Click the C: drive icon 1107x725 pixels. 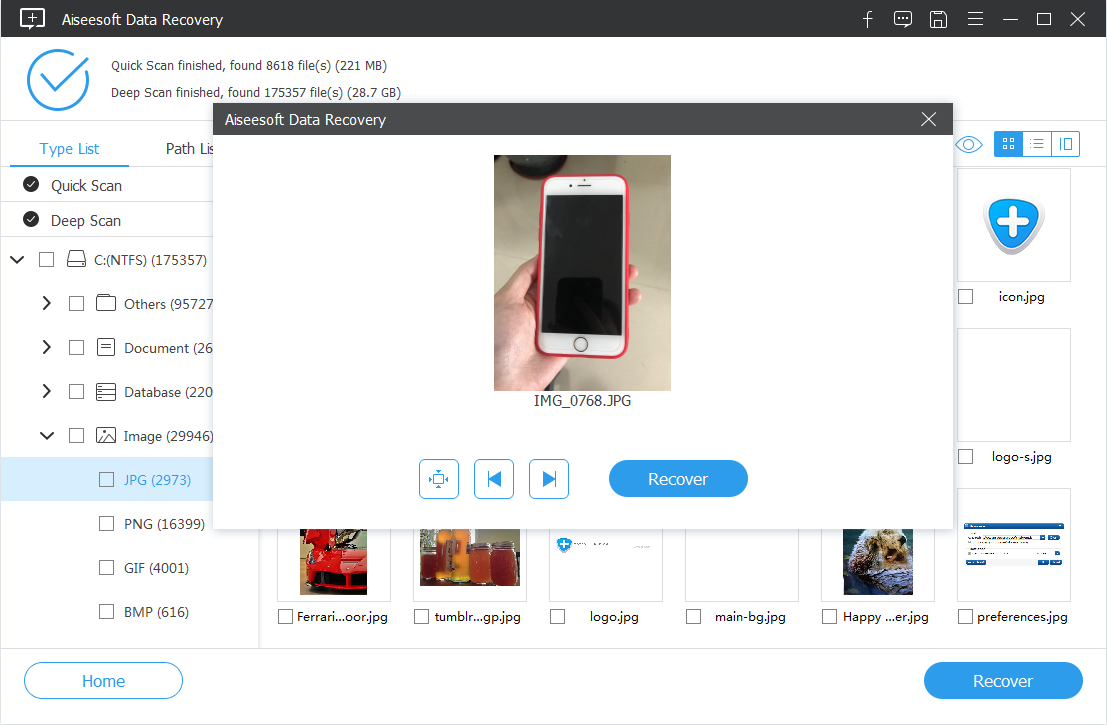[x=76, y=259]
